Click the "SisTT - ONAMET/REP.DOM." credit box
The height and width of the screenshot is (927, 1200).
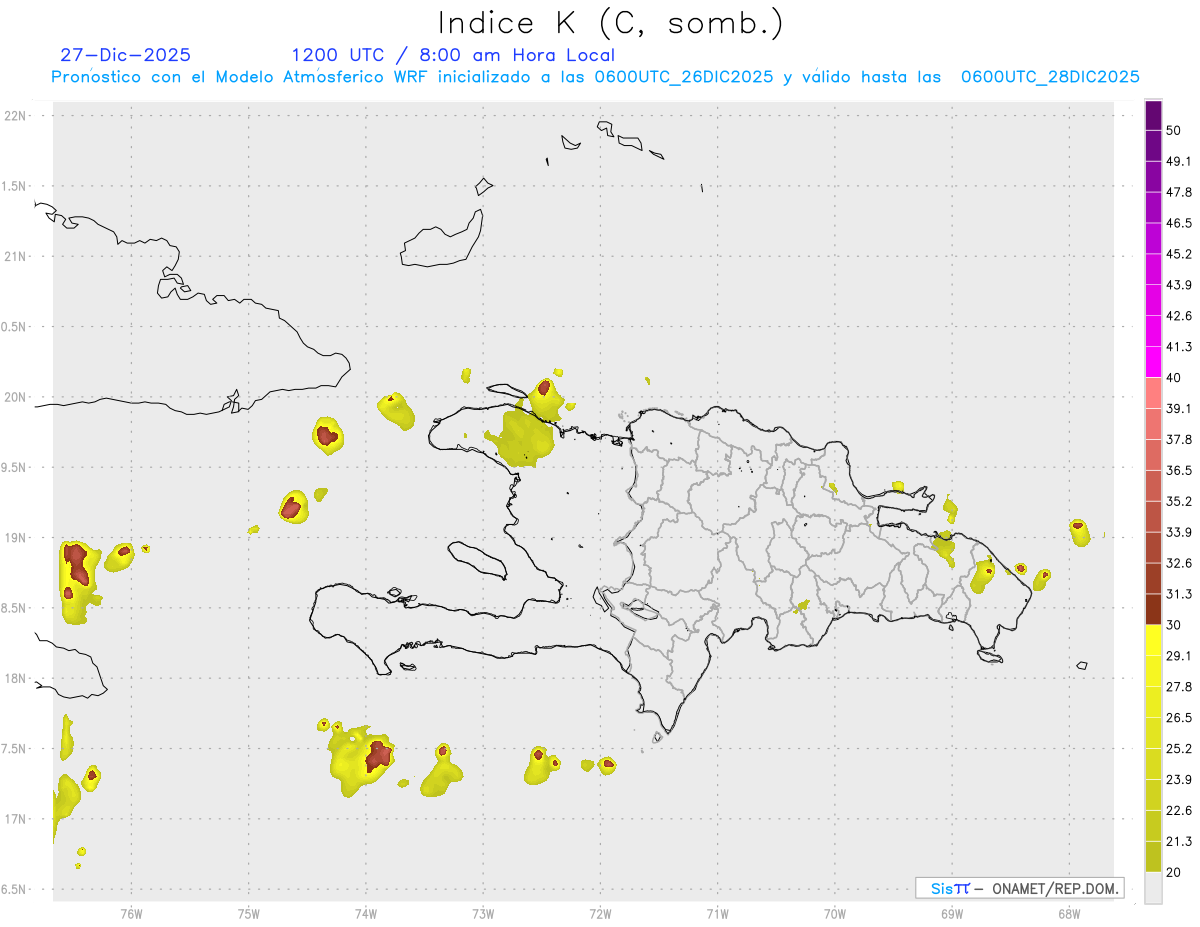(1019, 888)
